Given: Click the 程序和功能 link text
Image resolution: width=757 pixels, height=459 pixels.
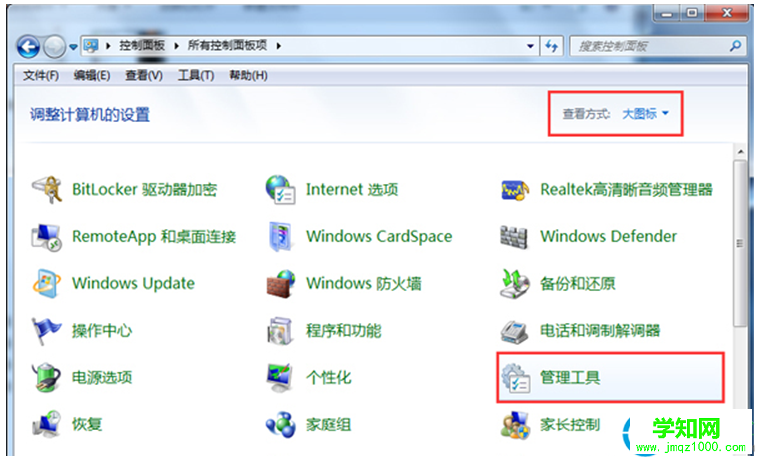Looking at the screenshot, I should pos(344,331).
